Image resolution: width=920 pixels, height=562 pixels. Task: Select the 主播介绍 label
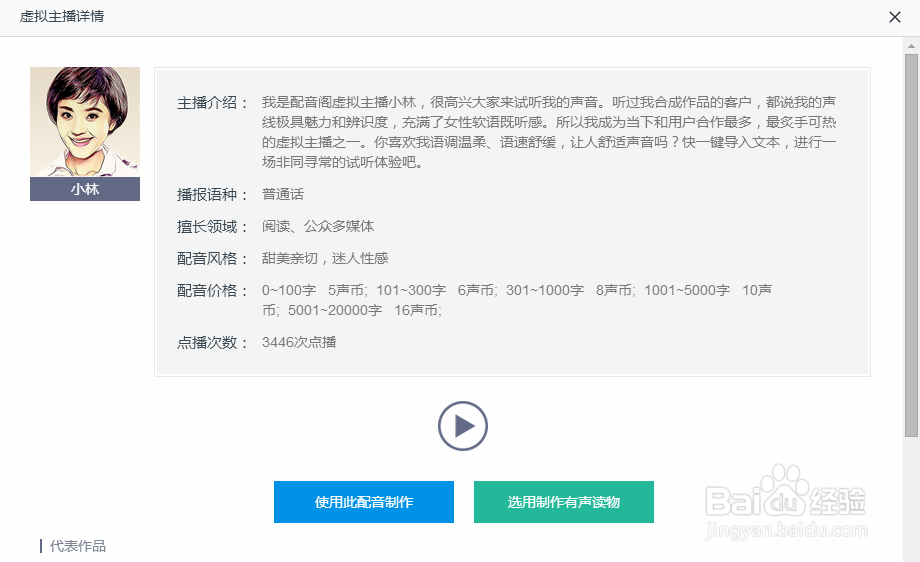[212, 103]
